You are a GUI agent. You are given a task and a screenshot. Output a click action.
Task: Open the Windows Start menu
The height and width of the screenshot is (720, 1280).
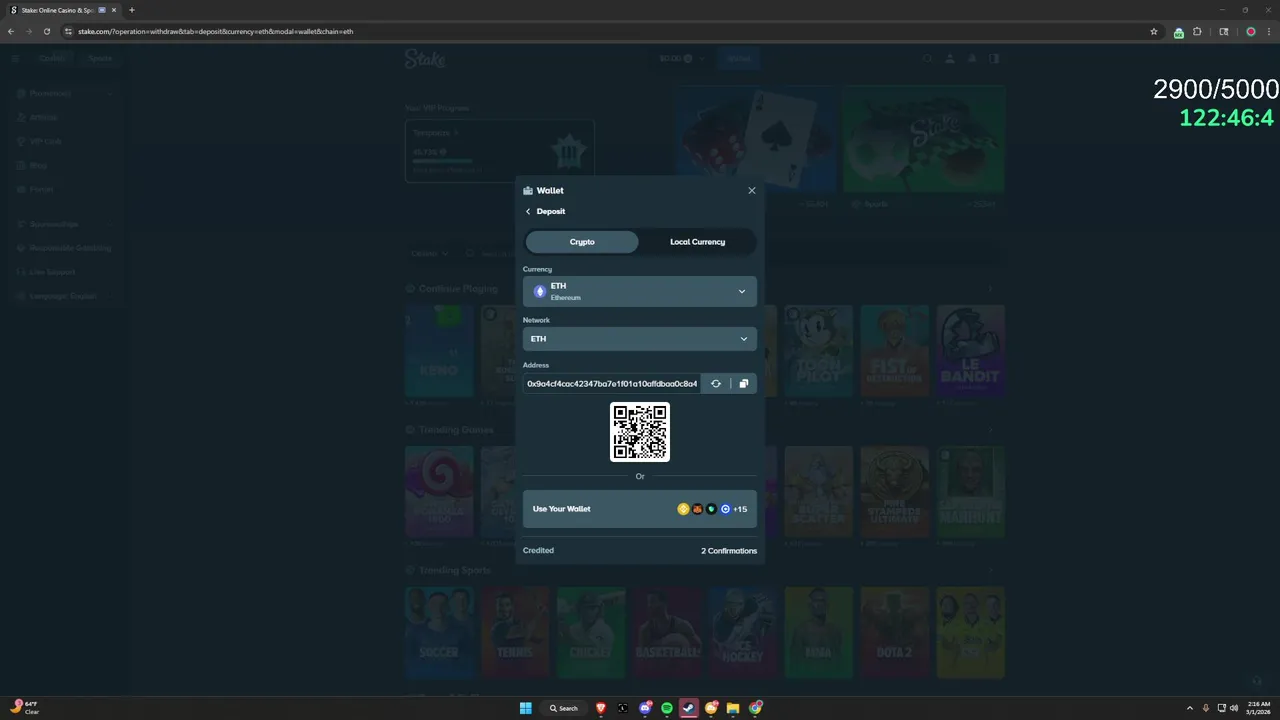[526, 708]
